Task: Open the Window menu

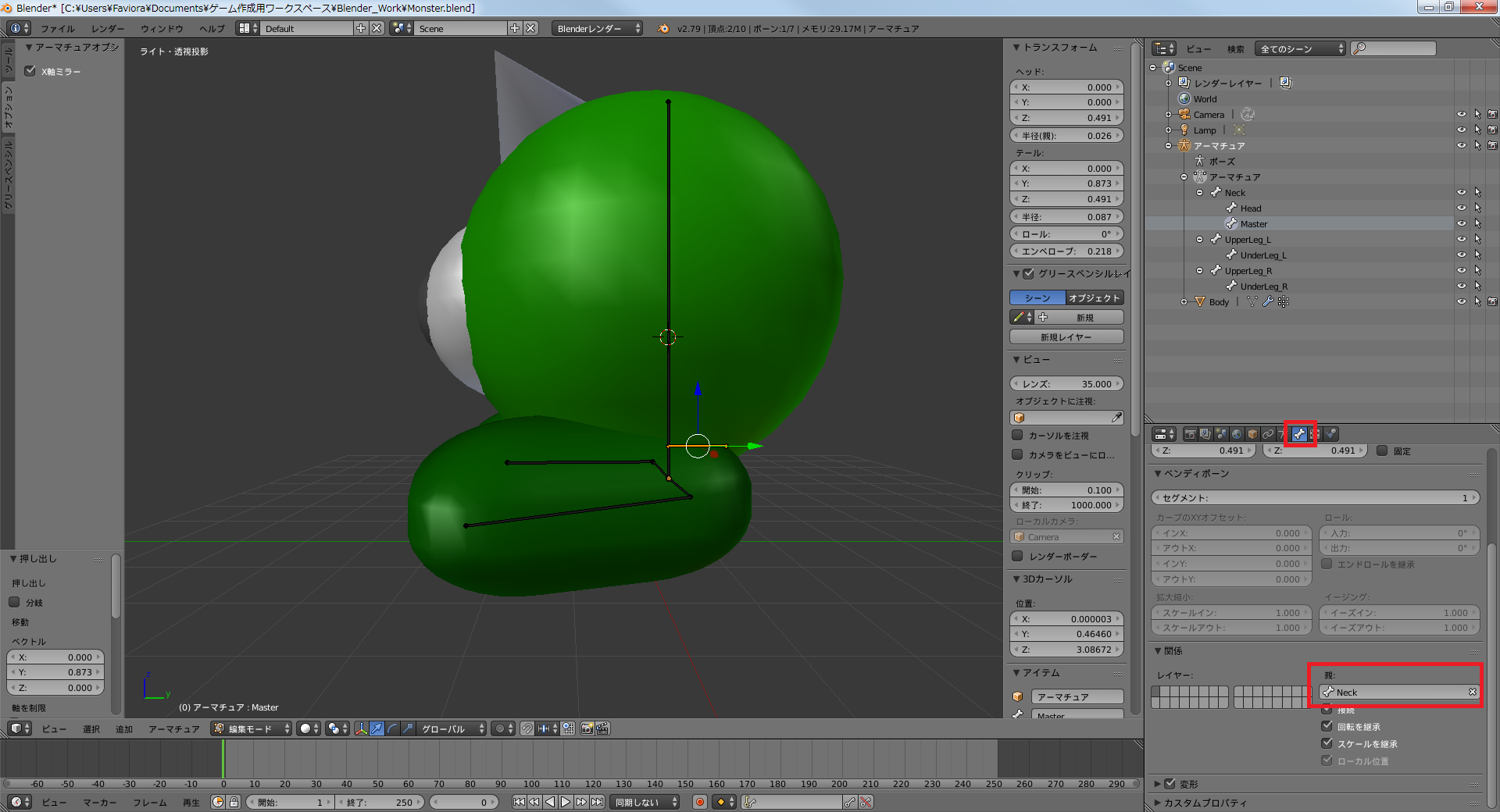Action: point(162,28)
